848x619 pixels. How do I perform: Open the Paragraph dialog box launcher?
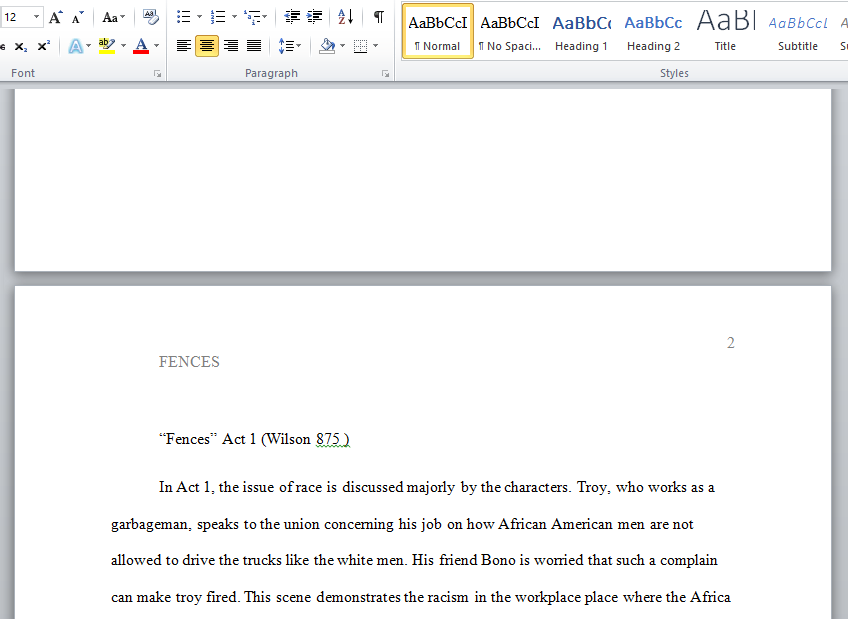[x=386, y=74]
